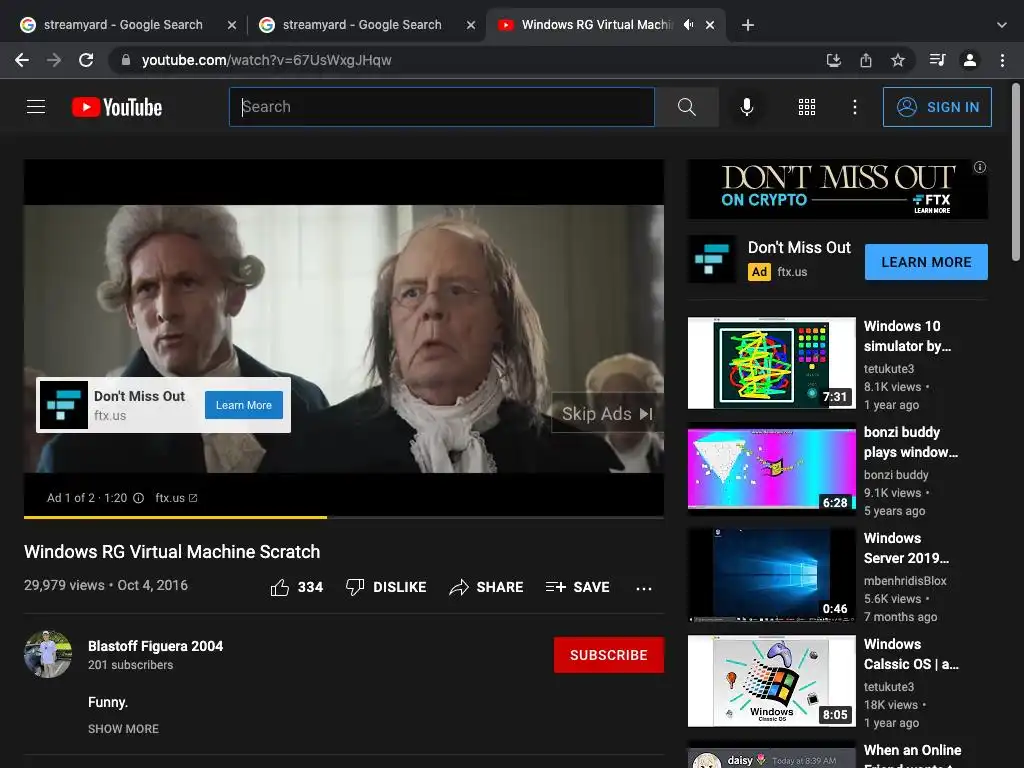
Task: Reload the current page
Action: click(86, 60)
